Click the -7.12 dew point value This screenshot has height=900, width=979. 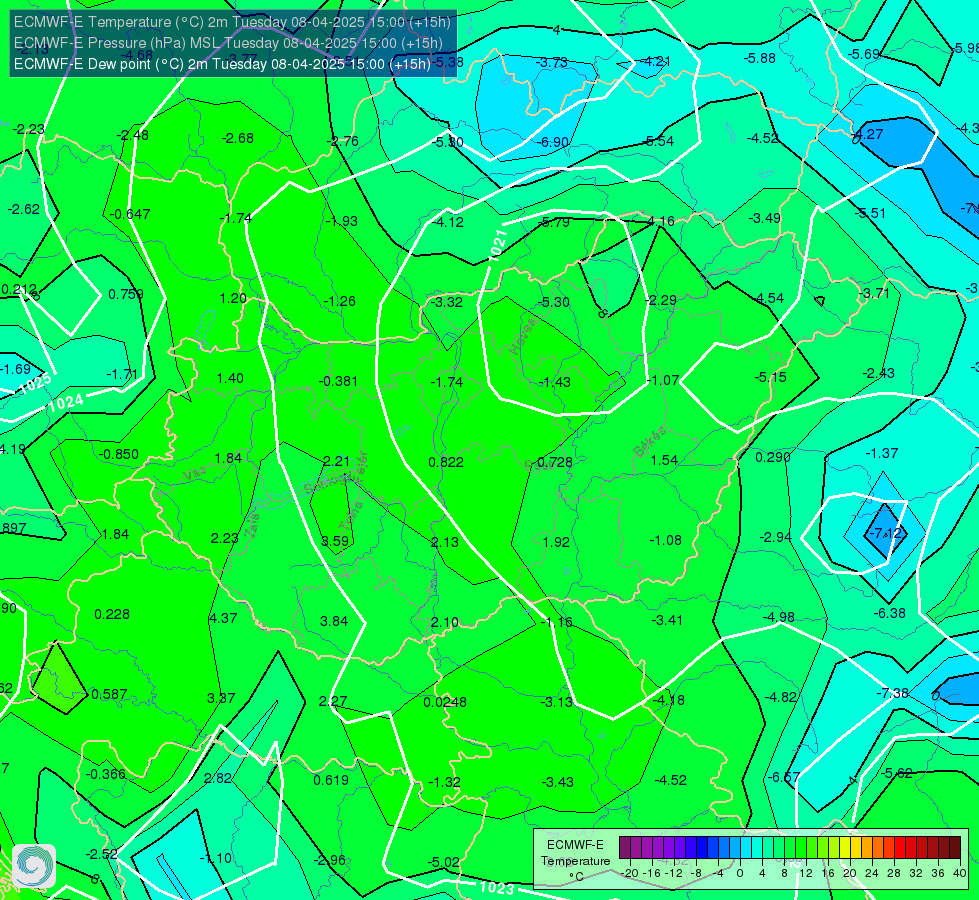887,533
